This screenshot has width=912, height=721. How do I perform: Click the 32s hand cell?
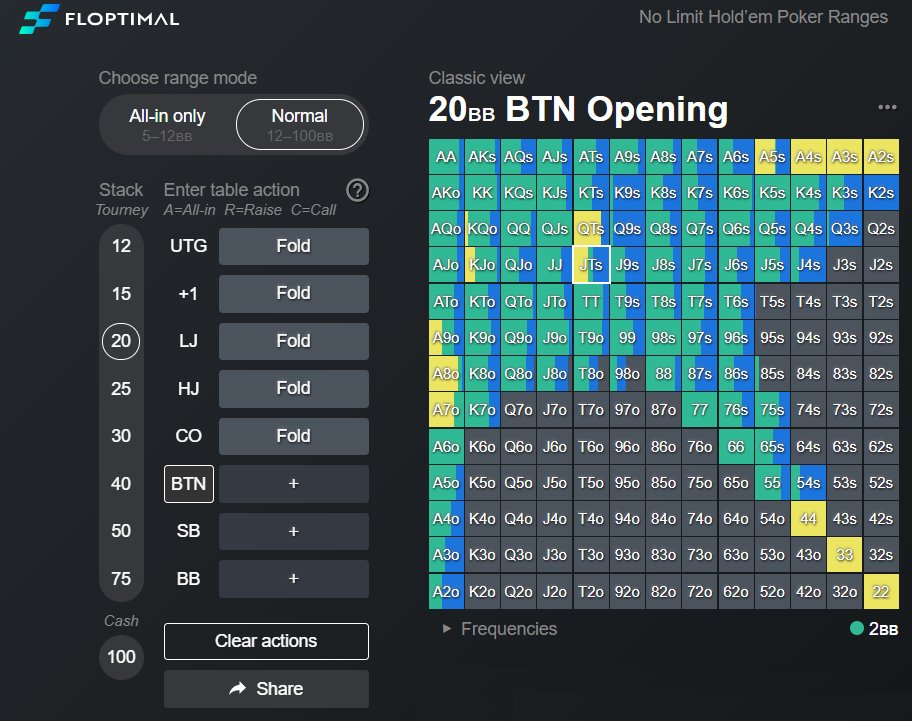(x=881, y=555)
